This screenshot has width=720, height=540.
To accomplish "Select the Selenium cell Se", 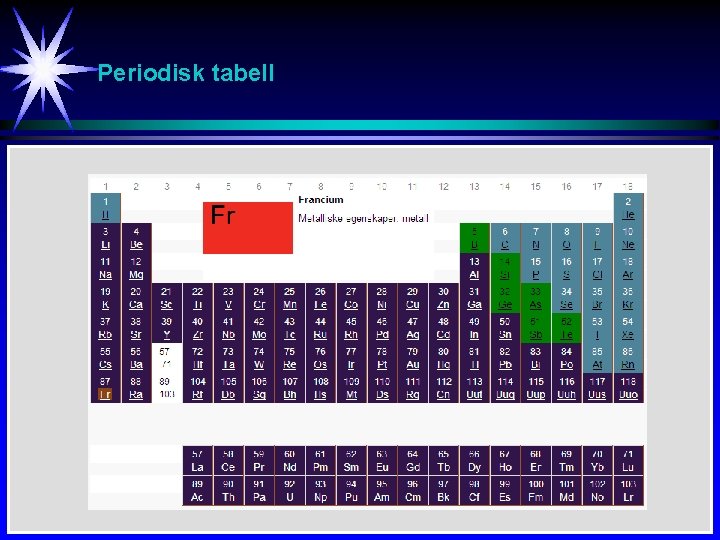I will click(567, 298).
